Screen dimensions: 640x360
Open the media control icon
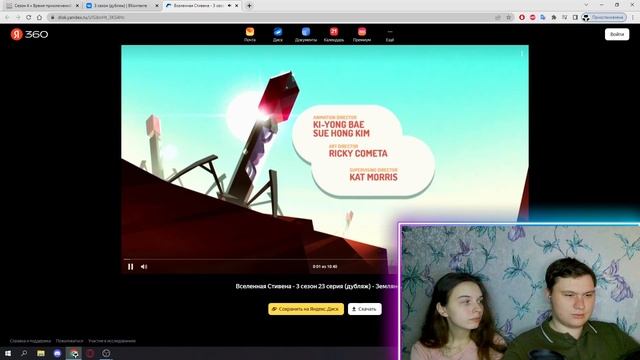[564, 18]
